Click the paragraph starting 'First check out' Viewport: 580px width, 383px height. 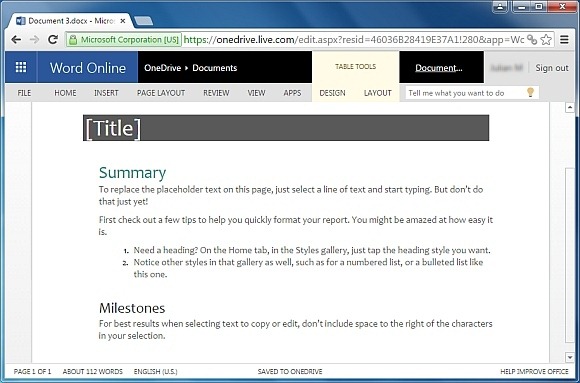click(x=296, y=226)
